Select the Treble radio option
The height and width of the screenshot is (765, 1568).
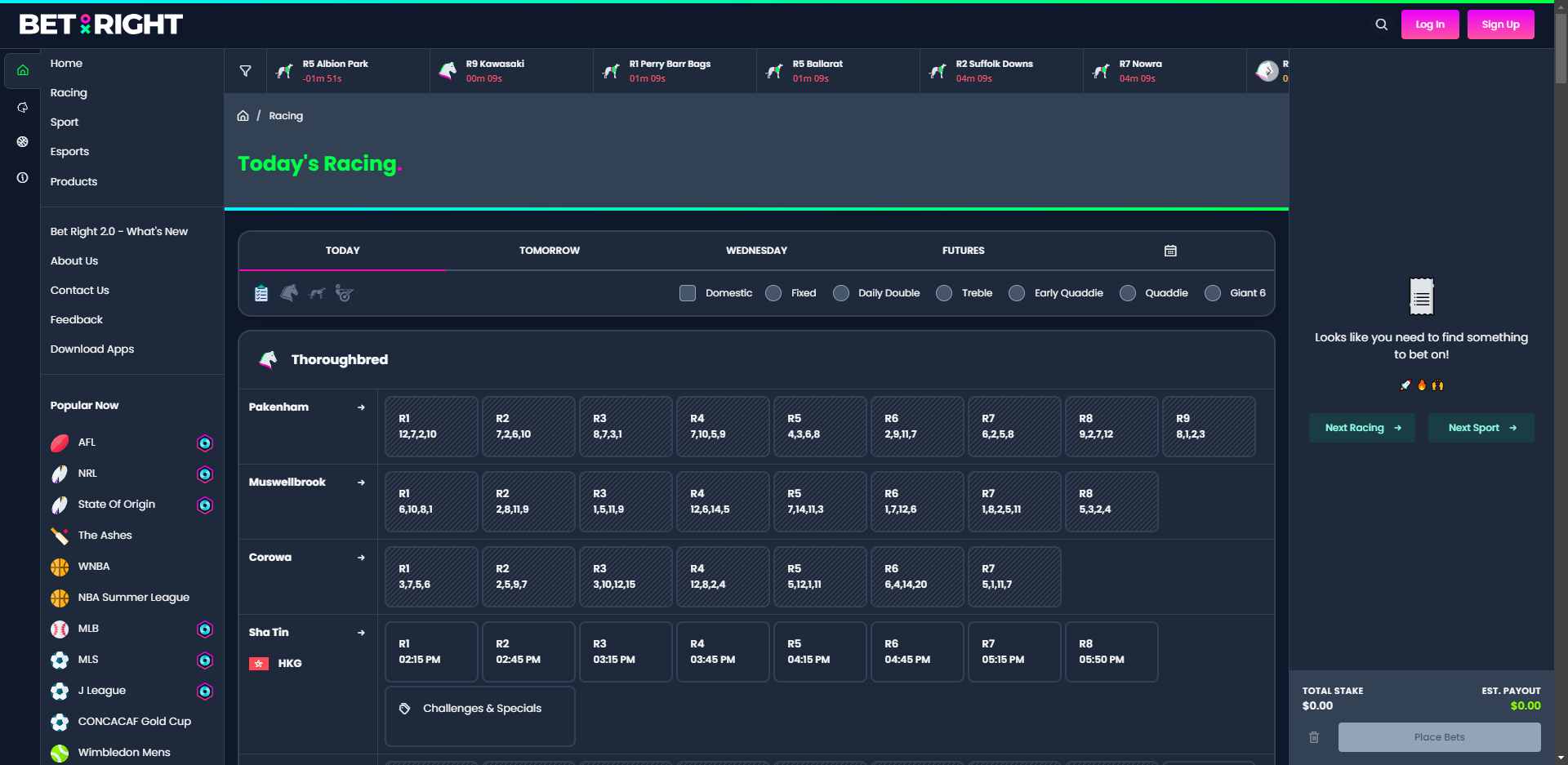[944, 293]
